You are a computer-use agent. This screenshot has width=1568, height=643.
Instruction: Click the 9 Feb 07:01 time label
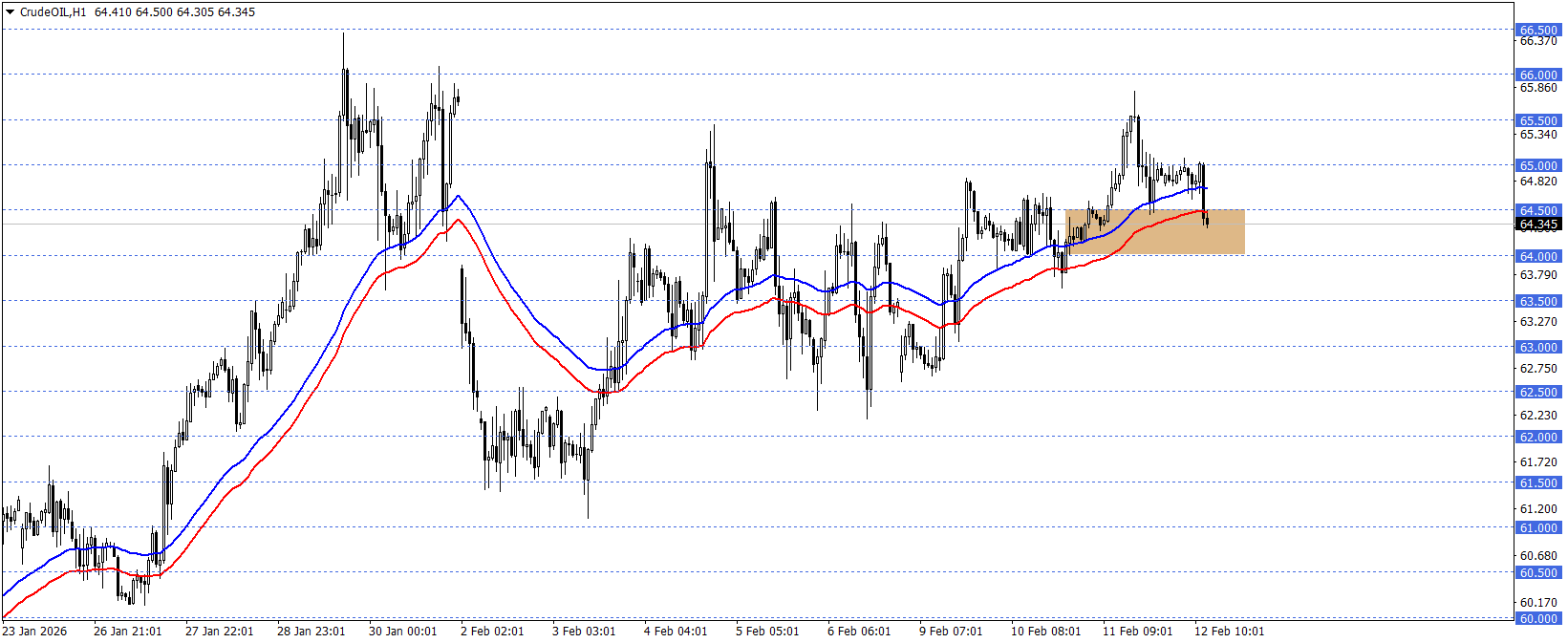(x=951, y=632)
